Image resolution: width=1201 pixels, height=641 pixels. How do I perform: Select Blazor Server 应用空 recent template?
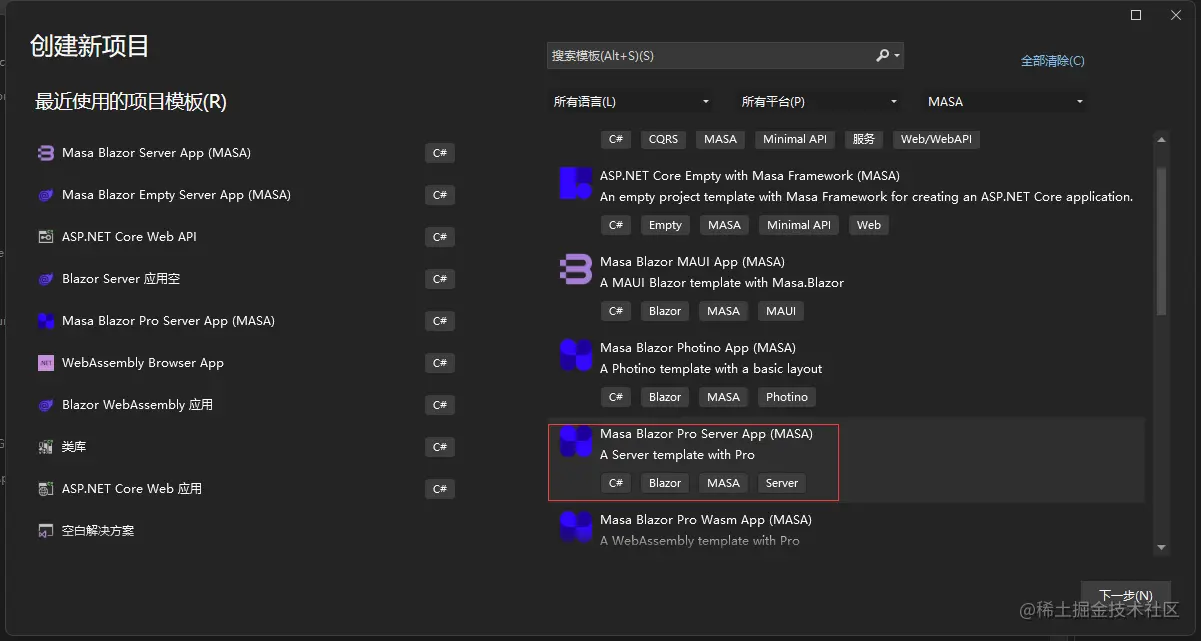point(121,279)
